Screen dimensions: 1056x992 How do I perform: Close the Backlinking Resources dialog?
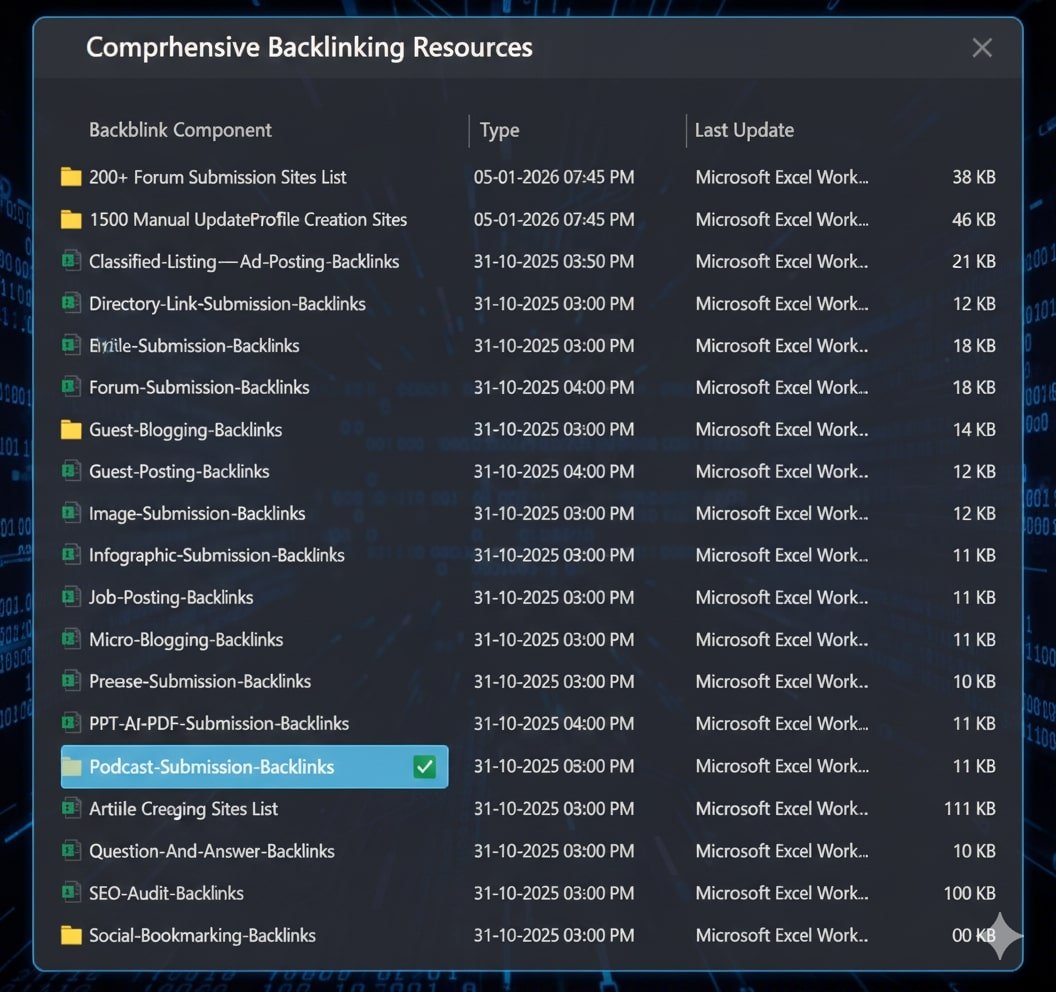pos(982,48)
